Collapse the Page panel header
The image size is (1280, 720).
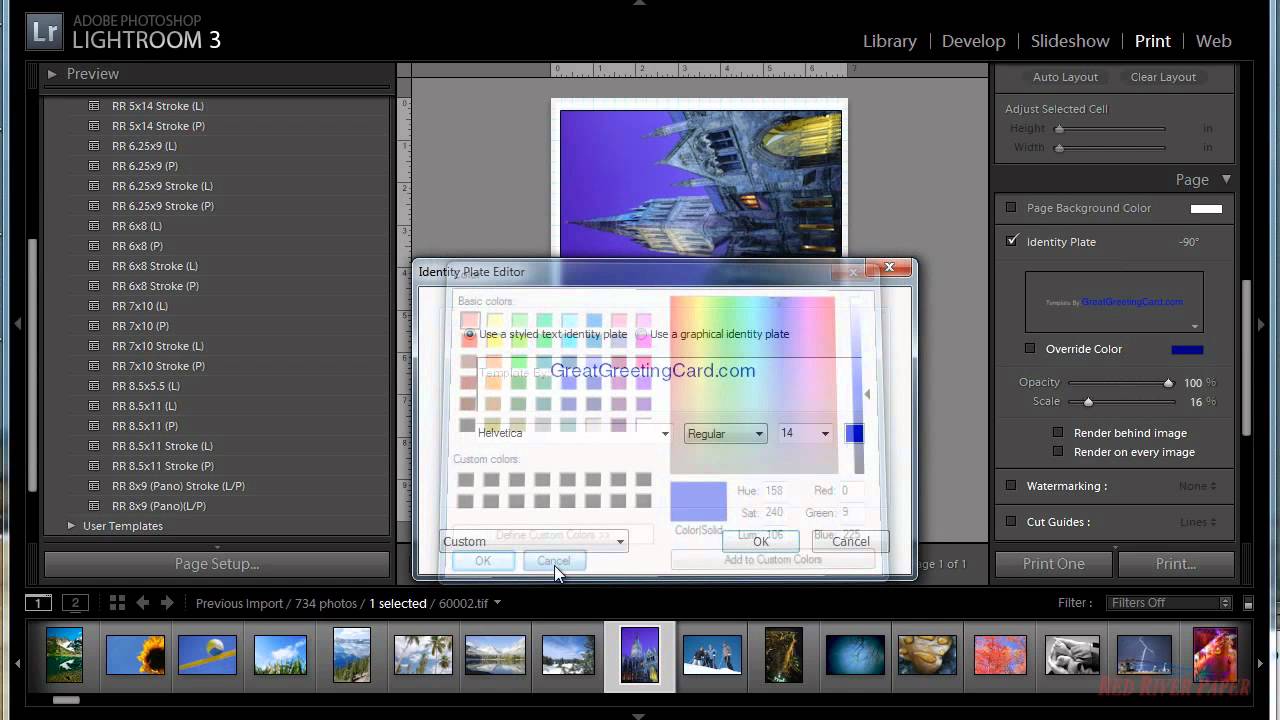[1226, 180]
